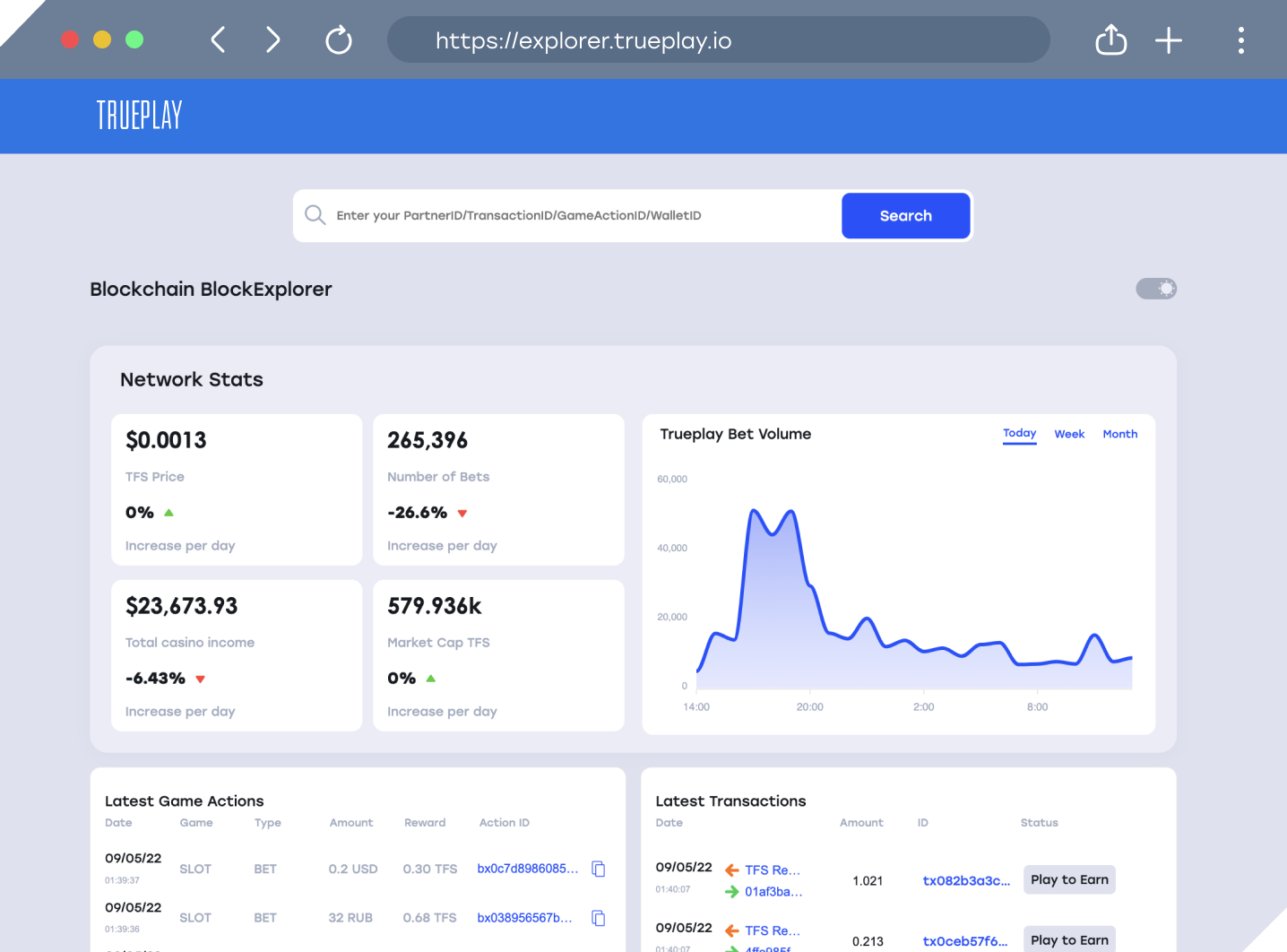This screenshot has height=952, width=1287.
Task: Click green up triangle in Market Cap card
Action: click(x=431, y=679)
